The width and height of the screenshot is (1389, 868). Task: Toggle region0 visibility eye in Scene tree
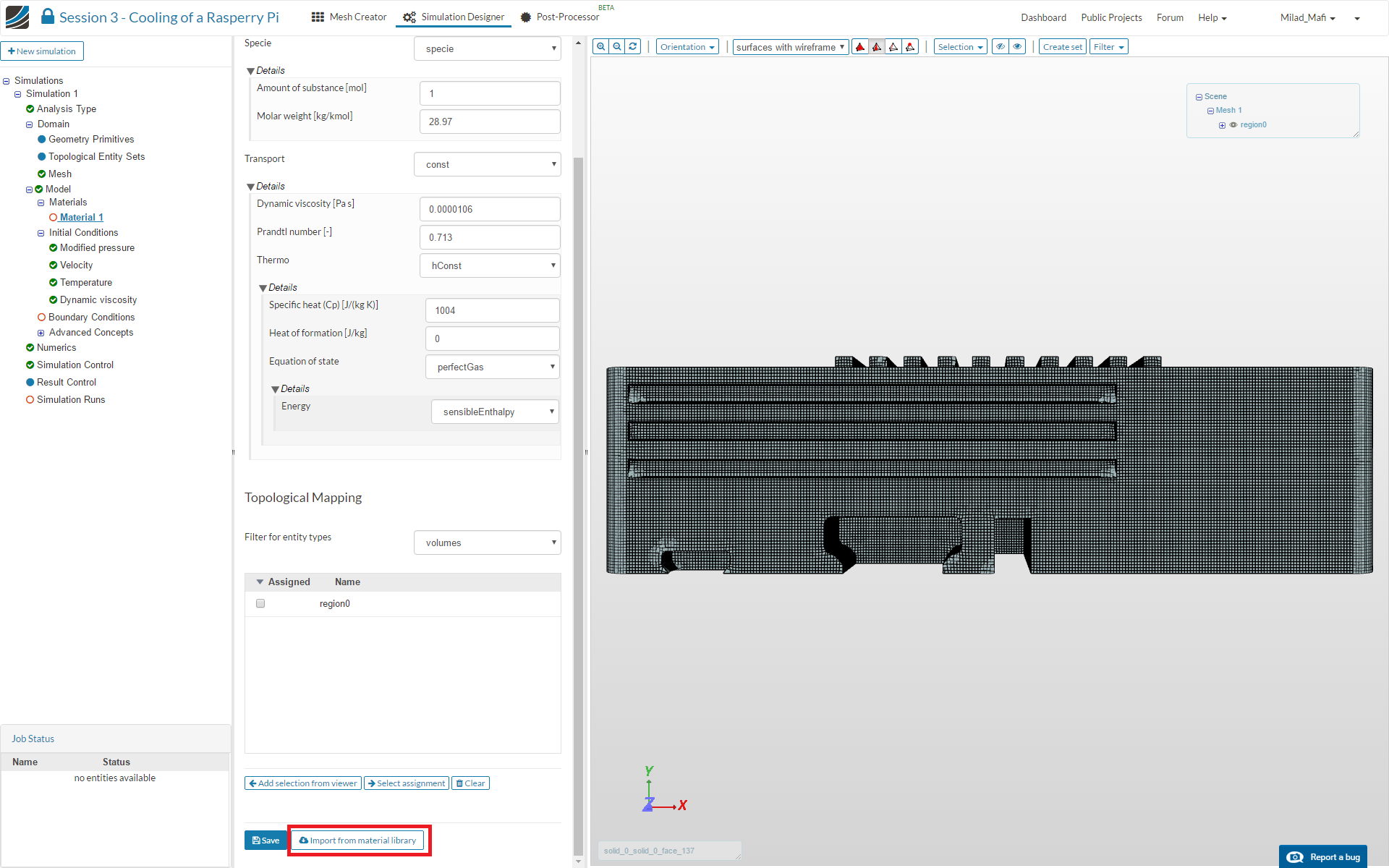click(1233, 125)
